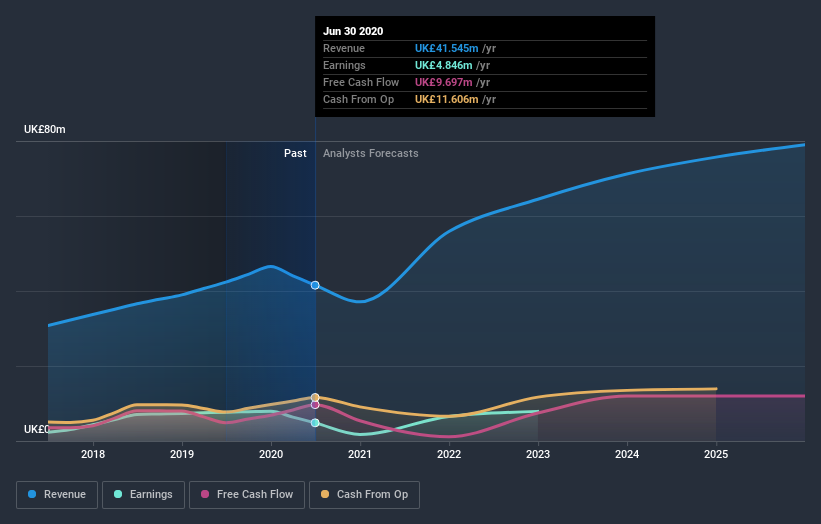Click the Jun 30 2020 tooltip date
The image size is (821, 524).
coord(353,31)
